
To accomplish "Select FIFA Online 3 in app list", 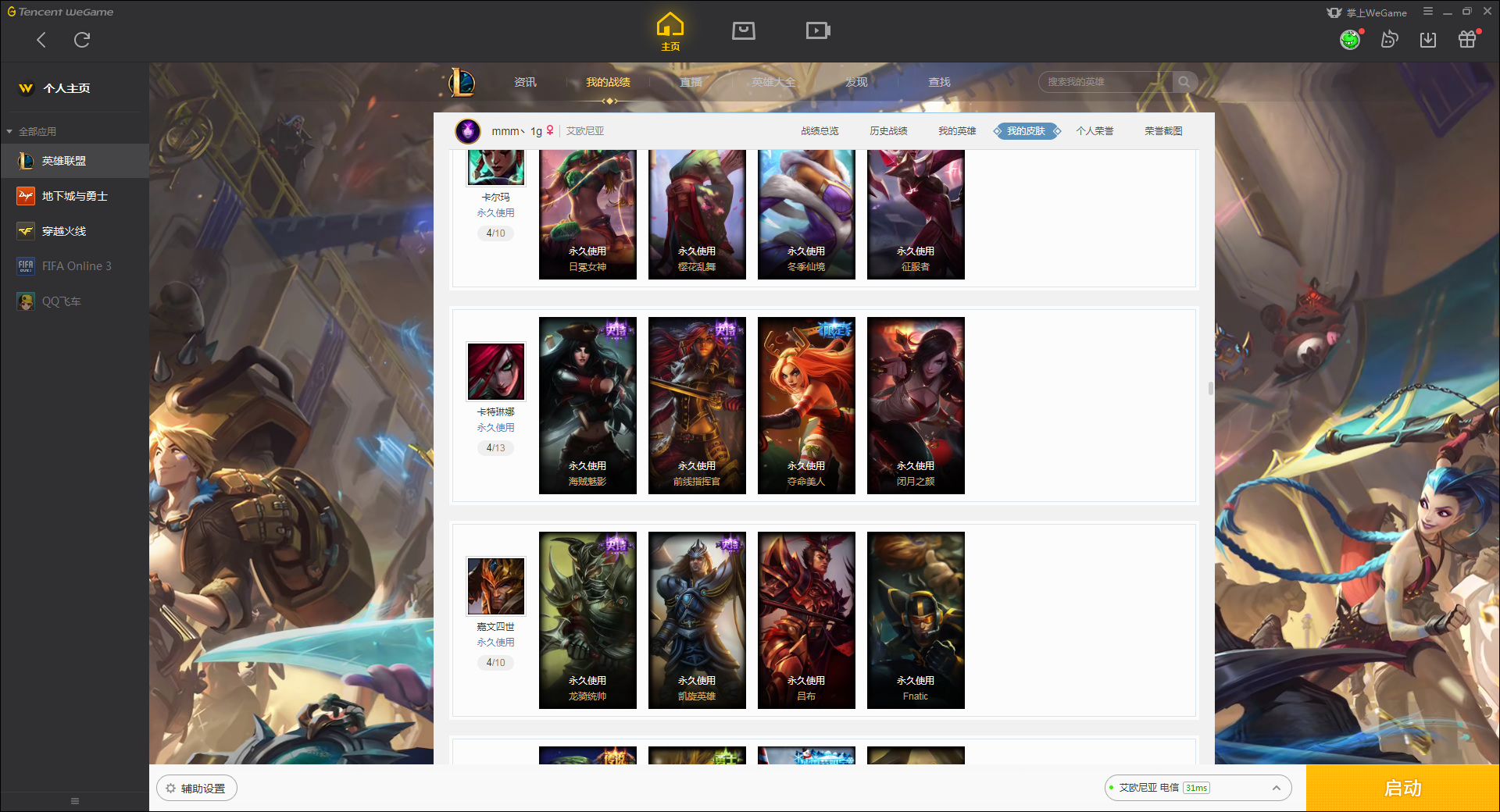I will [74, 266].
